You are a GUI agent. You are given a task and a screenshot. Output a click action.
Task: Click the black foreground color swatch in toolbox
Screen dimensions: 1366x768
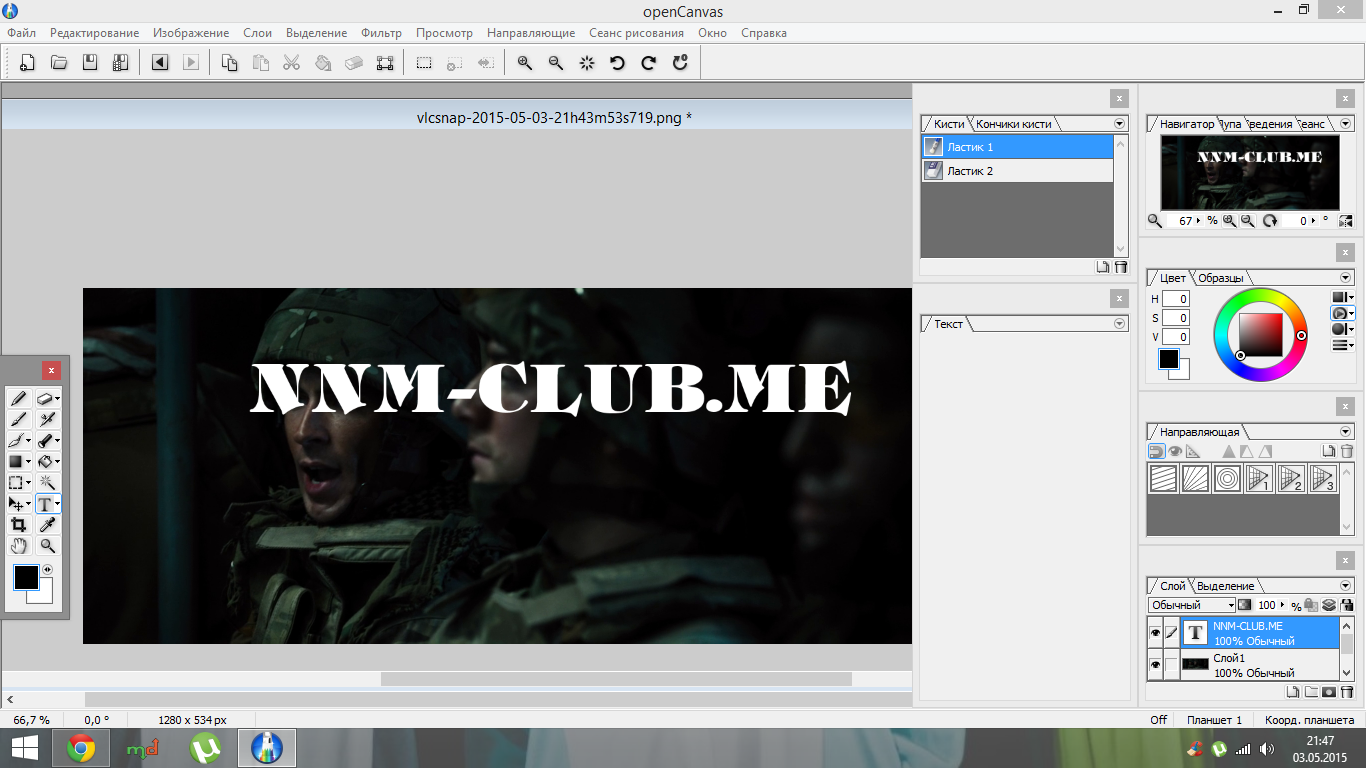[x=25, y=577]
